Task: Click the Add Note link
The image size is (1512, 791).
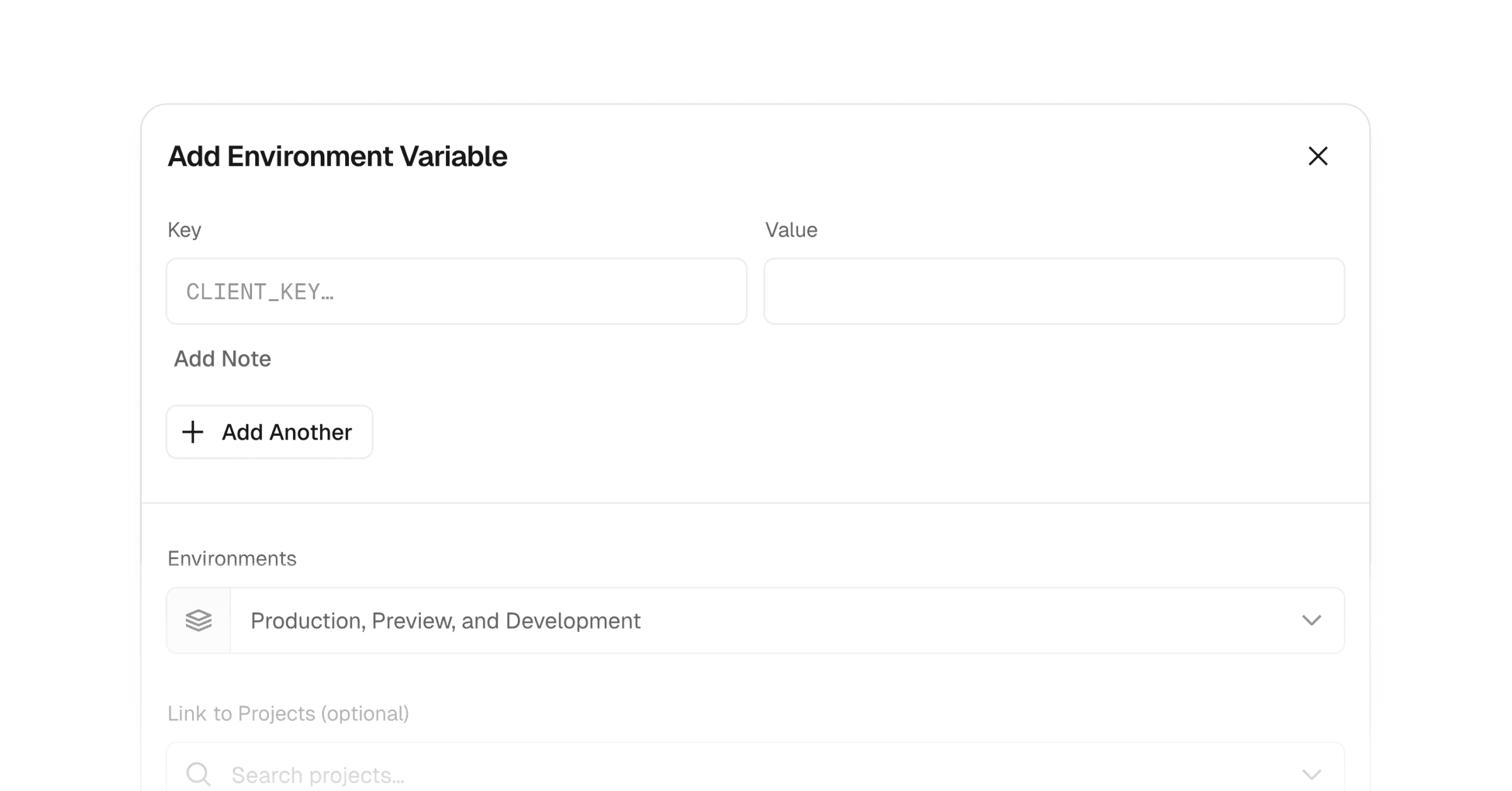Action: [x=222, y=359]
